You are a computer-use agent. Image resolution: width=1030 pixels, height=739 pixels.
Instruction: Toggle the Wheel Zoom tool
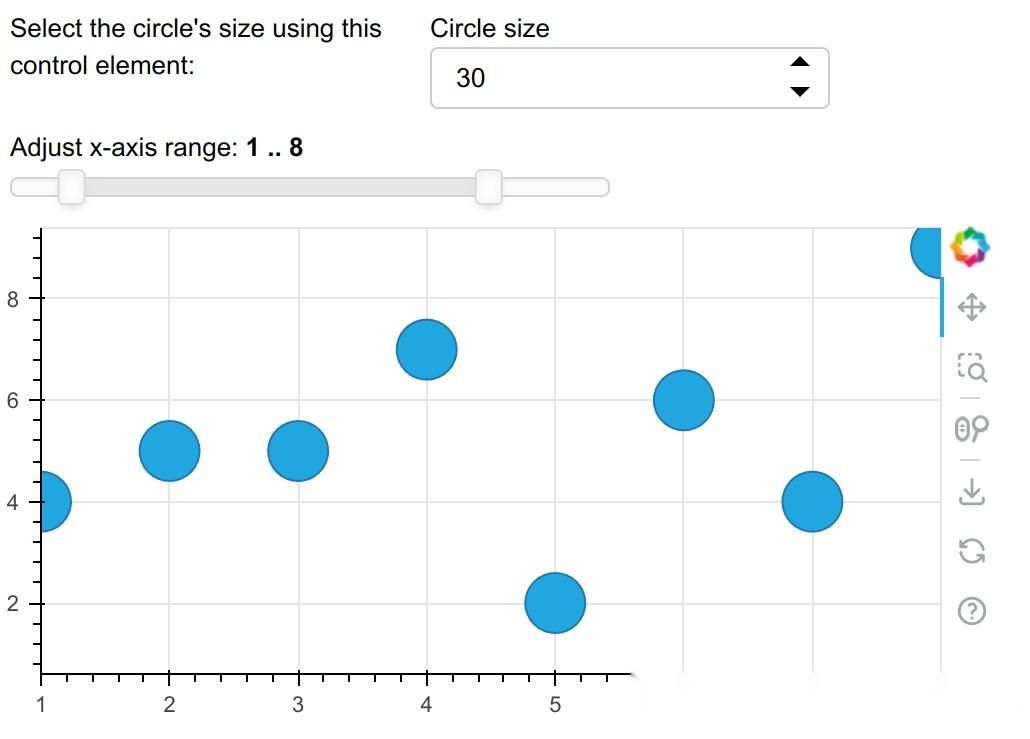tap(972, 428)
